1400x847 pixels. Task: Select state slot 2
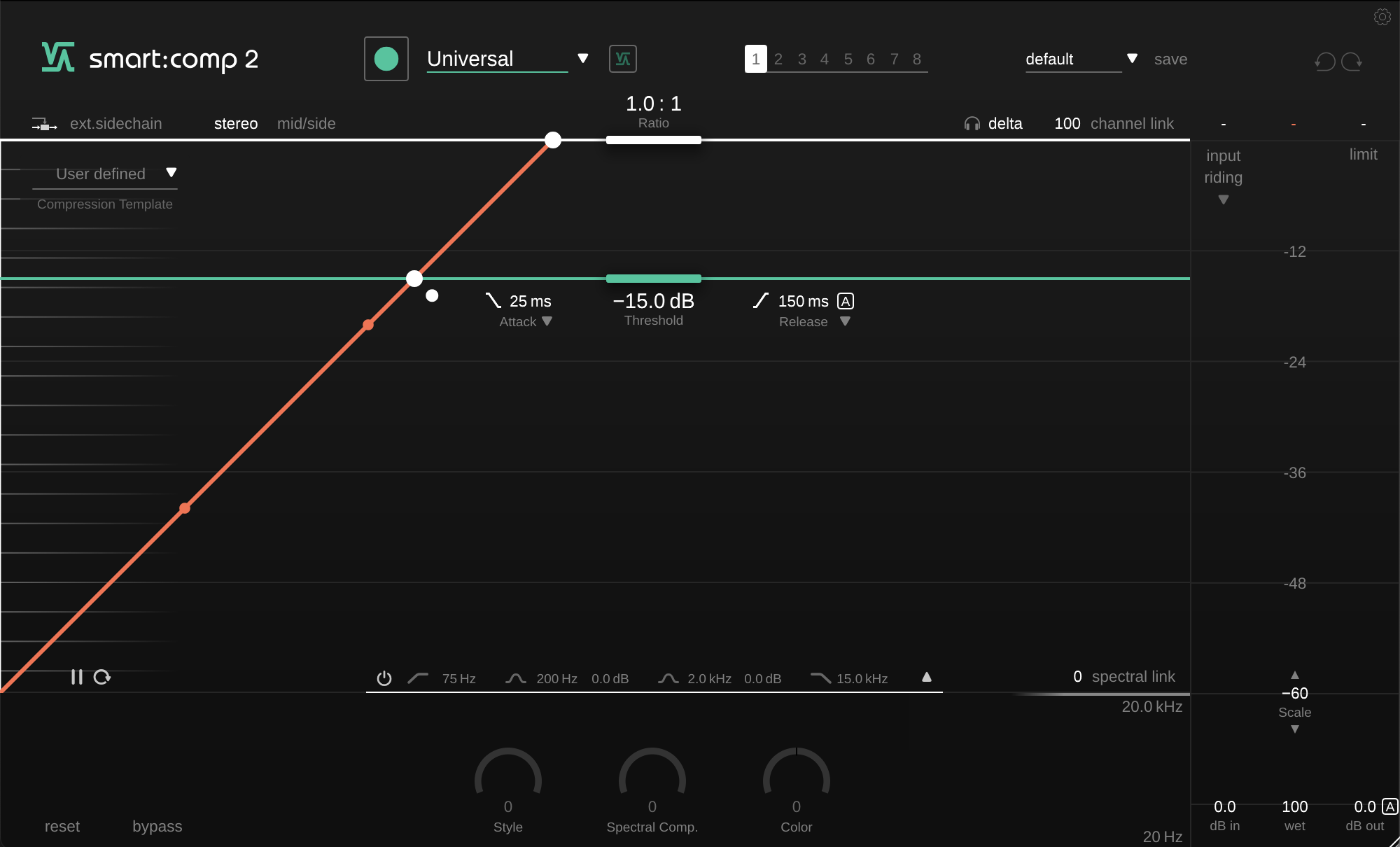pyautogui.click(x=778, y=59)
